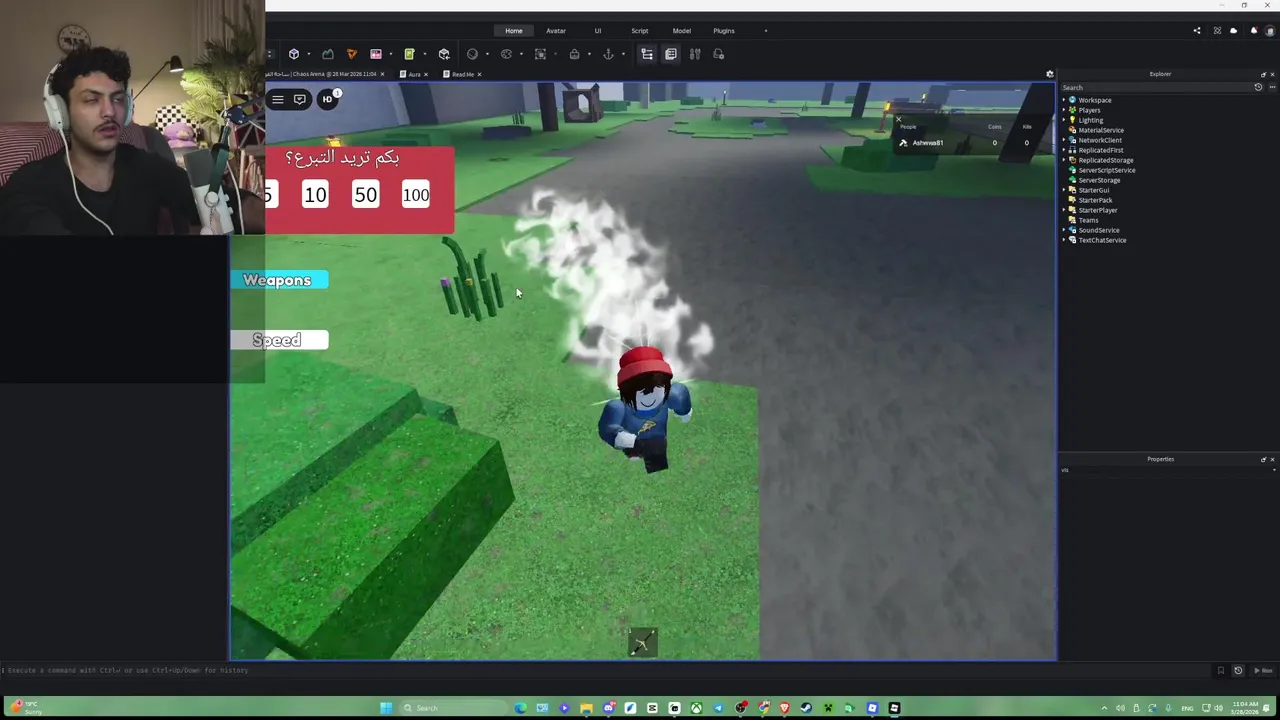1280x720 pixels.
Task: Click the viewport settings gear icon
Action: pos(1050,74)
